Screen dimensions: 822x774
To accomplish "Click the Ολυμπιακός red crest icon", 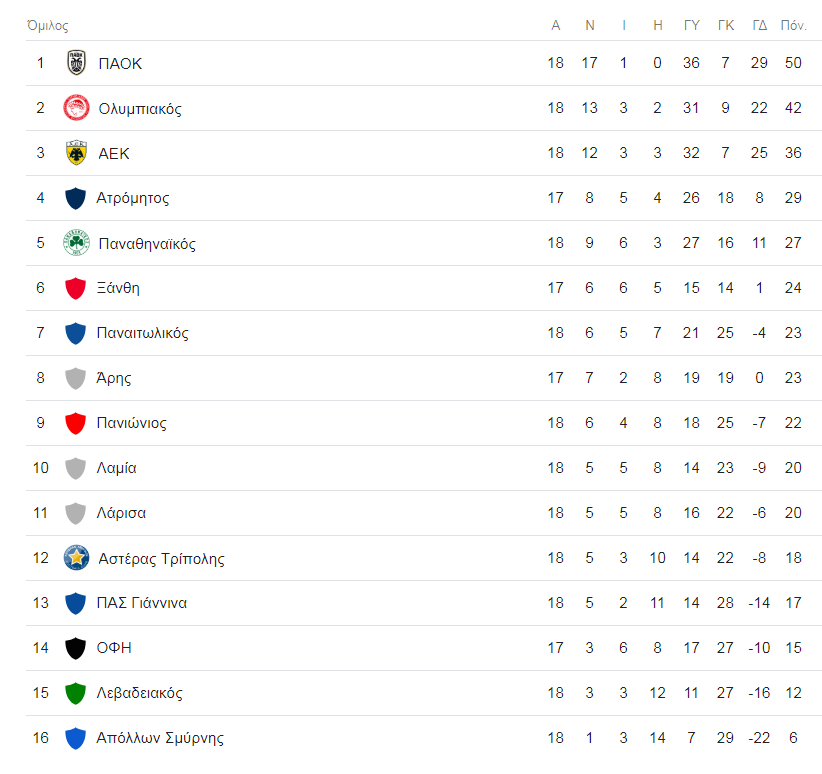I will pyautogui.click(x=76, y=108).
